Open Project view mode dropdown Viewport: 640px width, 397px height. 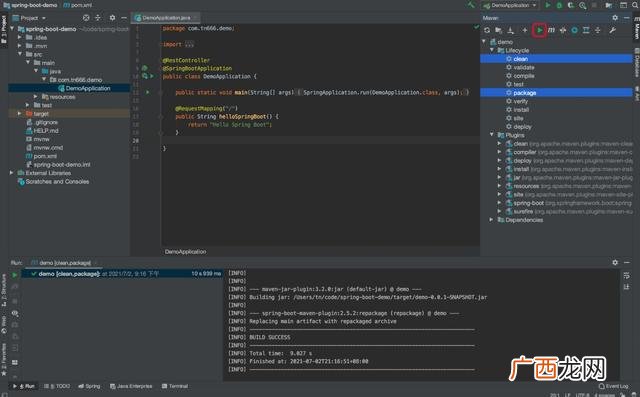coord(29,18)
